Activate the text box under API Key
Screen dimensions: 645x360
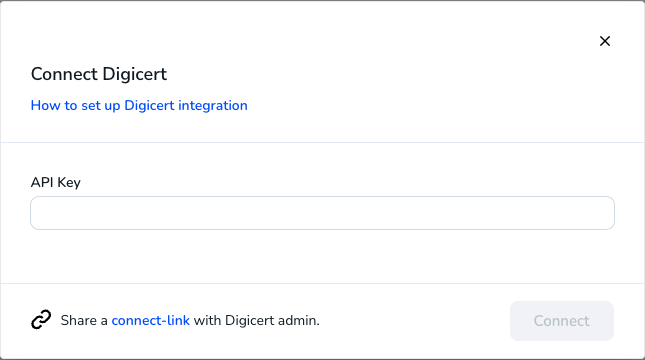[x=322, y=213]
